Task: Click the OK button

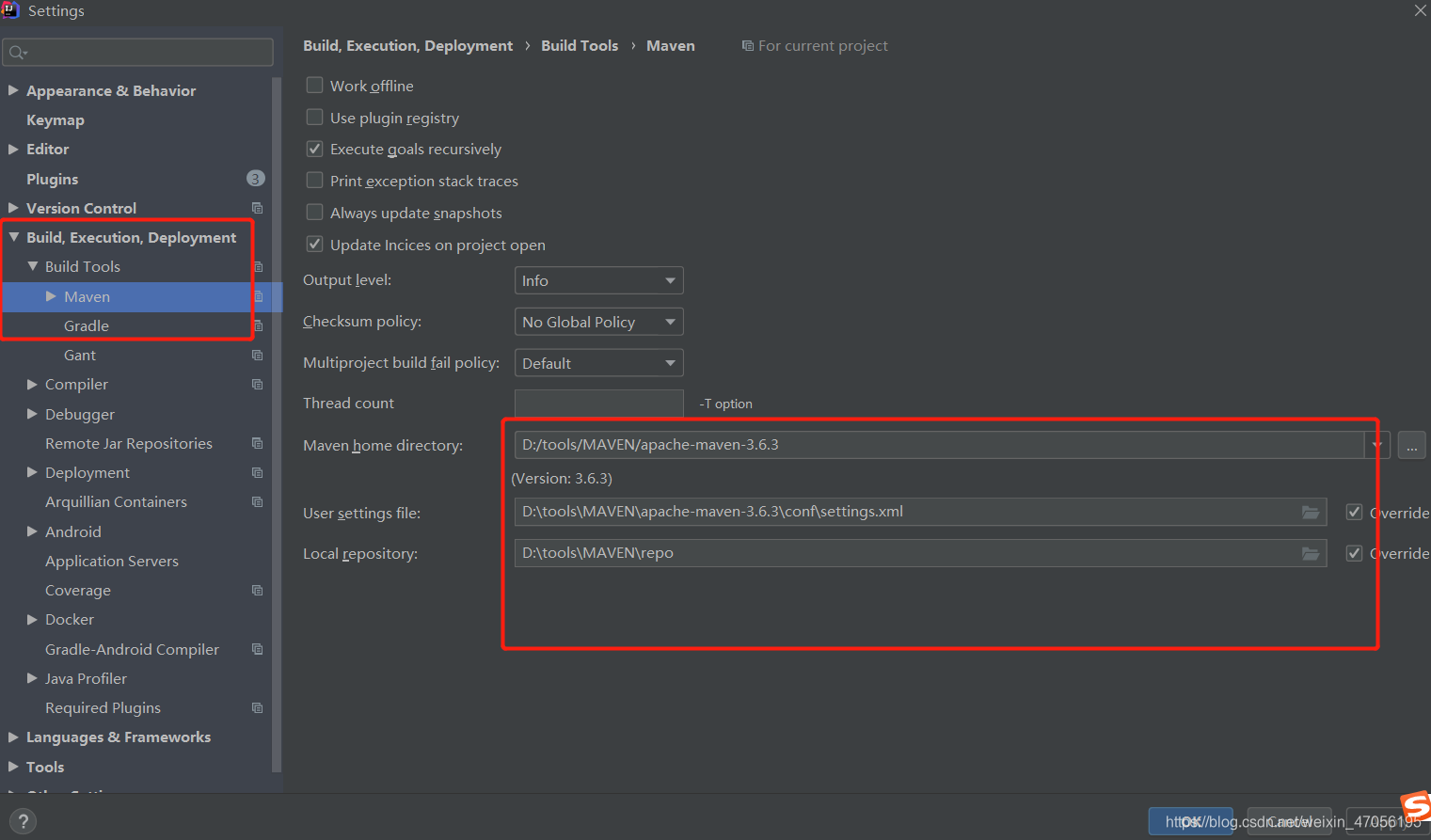Action: click(1190, 821)
